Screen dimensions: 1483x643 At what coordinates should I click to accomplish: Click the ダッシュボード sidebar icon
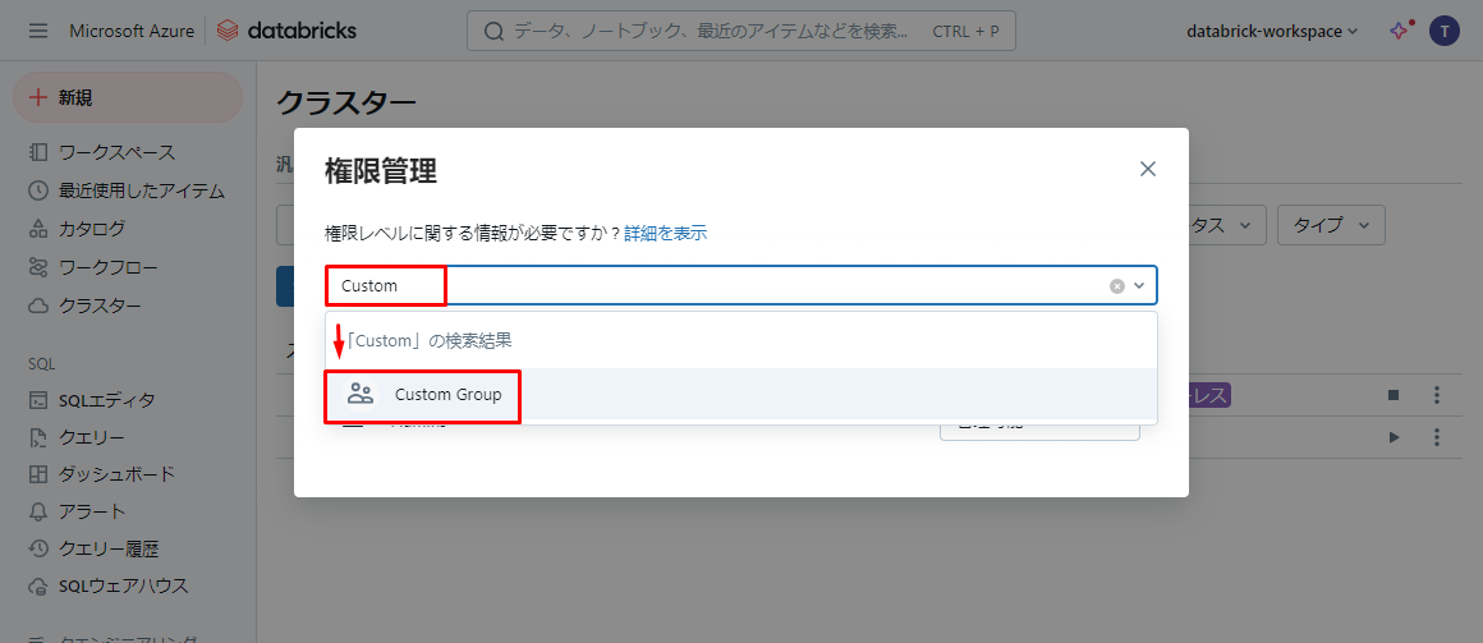pyautogui.click(x=38, y=474)
